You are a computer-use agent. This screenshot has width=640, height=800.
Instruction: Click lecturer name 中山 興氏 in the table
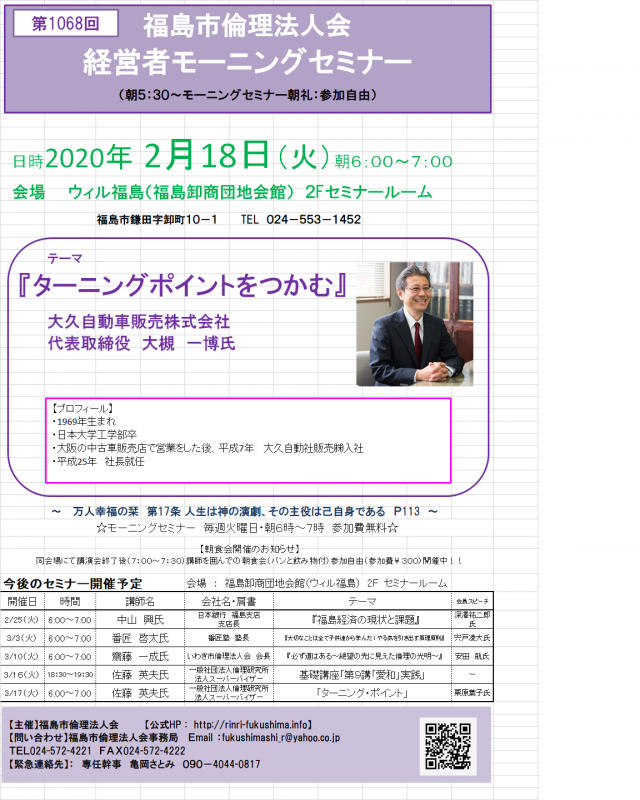click(x=138, y=619)
